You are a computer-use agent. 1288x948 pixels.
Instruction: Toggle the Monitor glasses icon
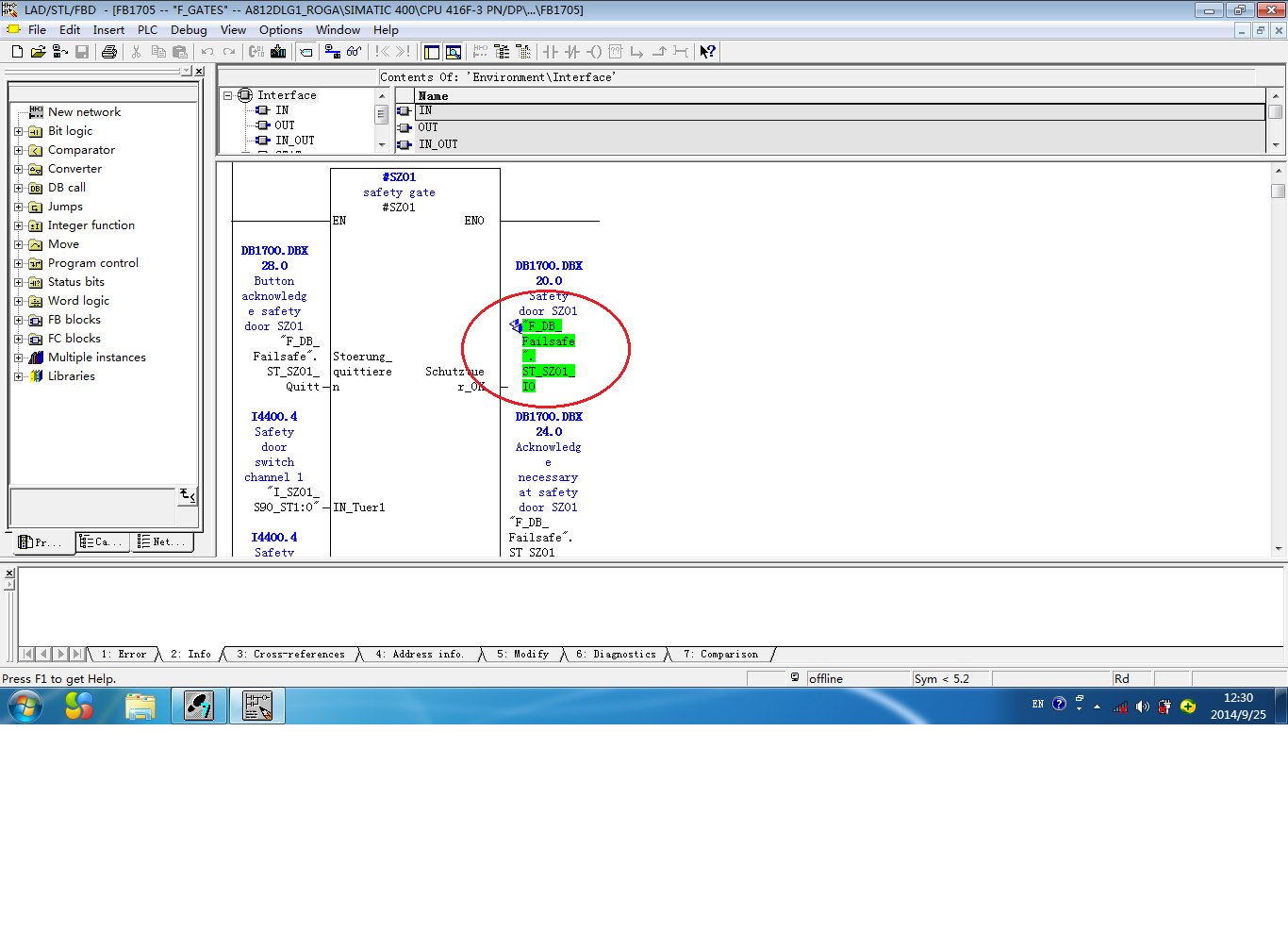(x=354, y=52)
